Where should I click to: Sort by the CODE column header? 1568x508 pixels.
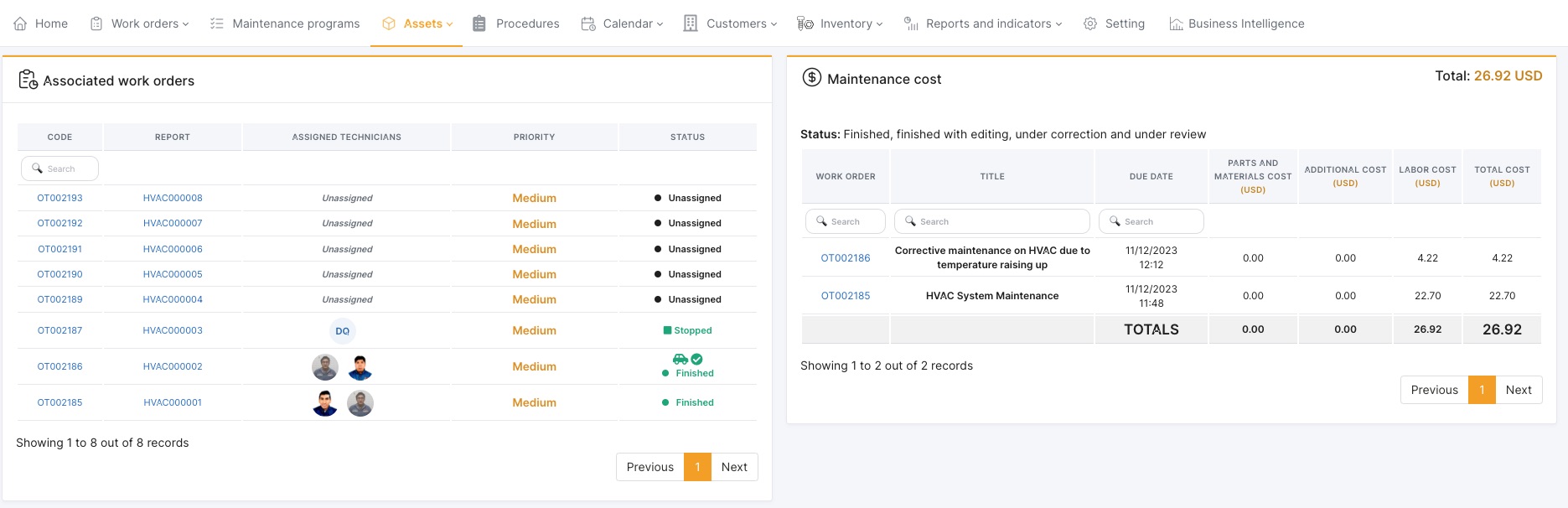click(60, 137)
